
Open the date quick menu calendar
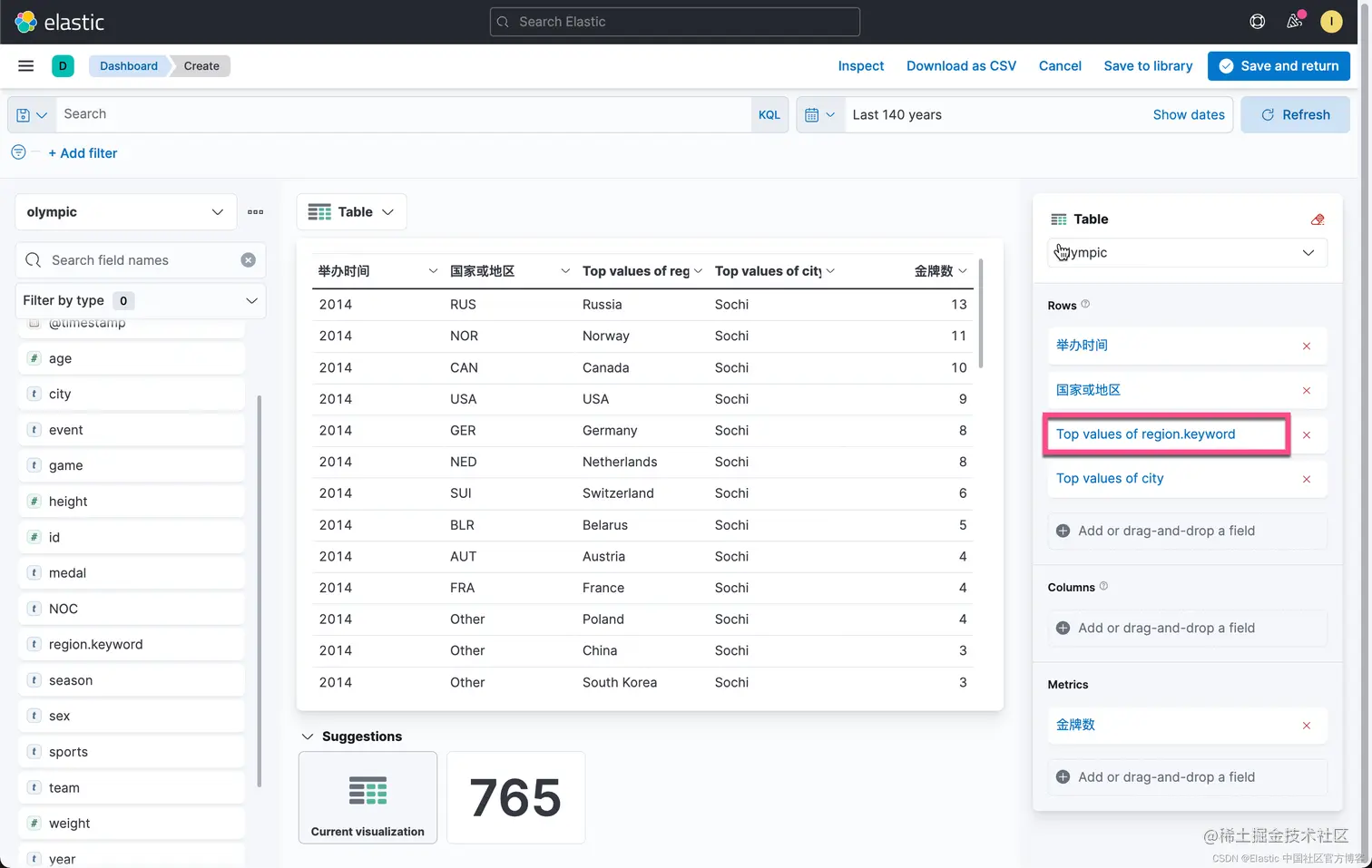(x=820, y=115)
